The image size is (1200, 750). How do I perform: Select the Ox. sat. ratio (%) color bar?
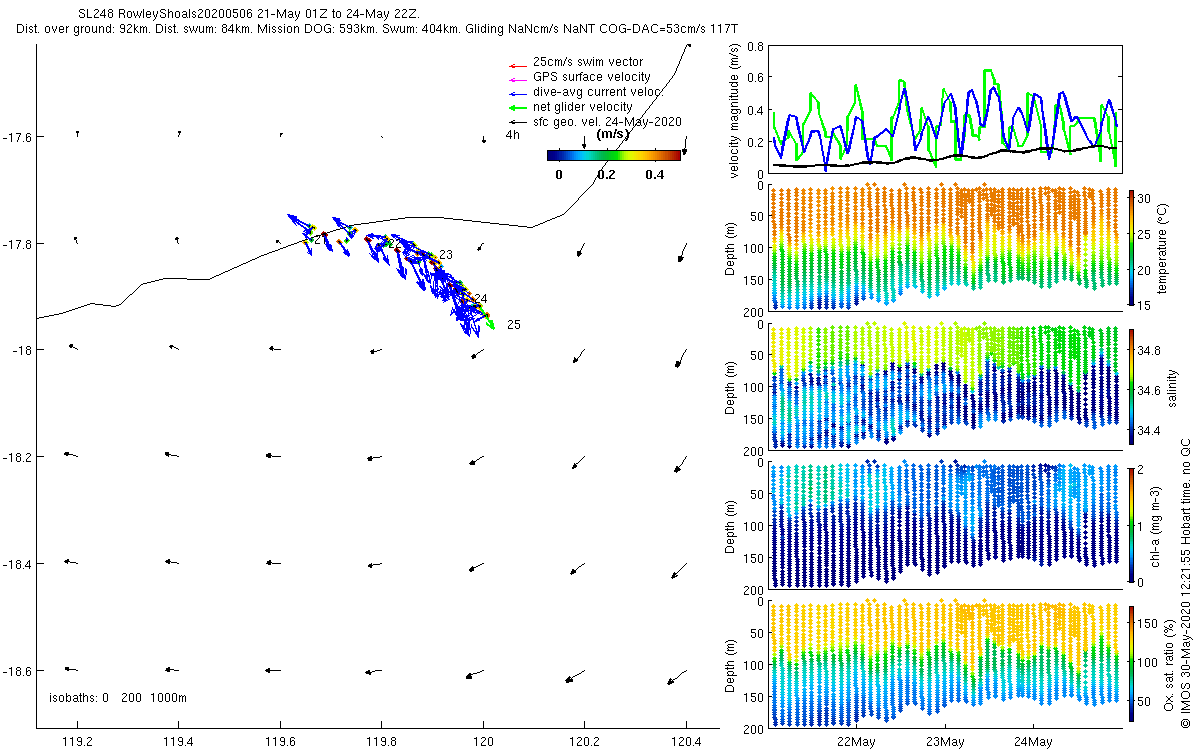pos(1131,663)
